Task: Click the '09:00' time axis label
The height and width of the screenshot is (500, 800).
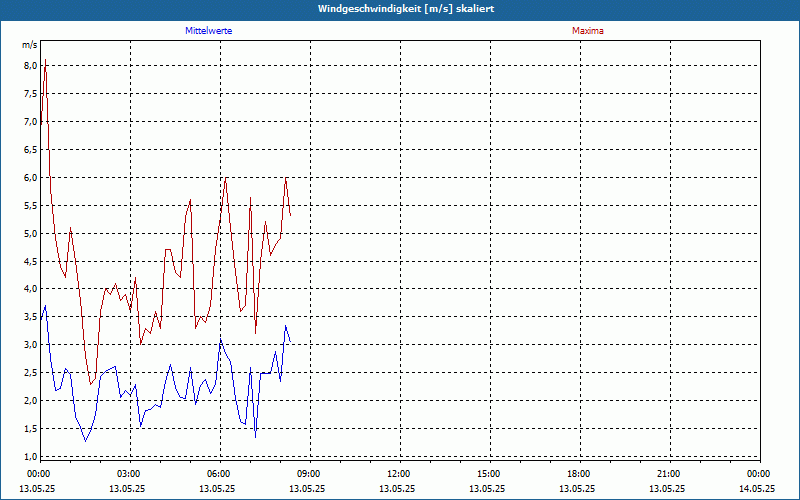Action: coord(307,474)
